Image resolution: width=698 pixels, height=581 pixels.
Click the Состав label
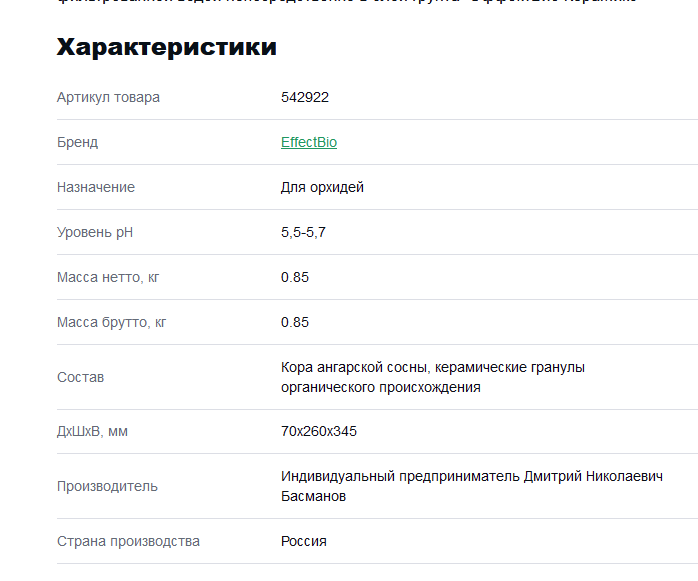point(81,377)
